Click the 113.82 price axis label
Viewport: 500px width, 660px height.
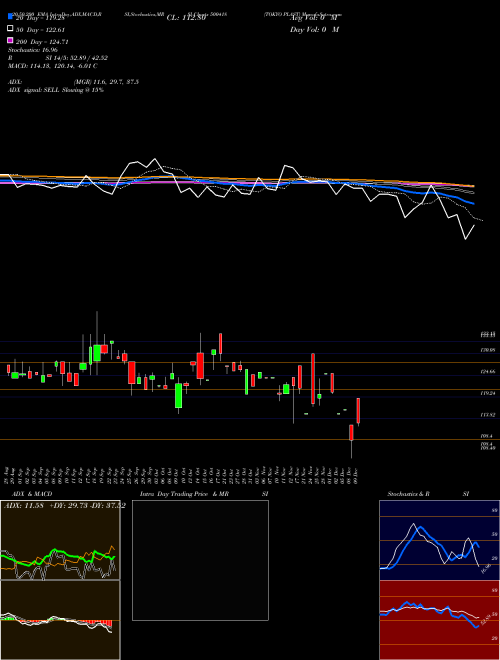tap(488, 415)
